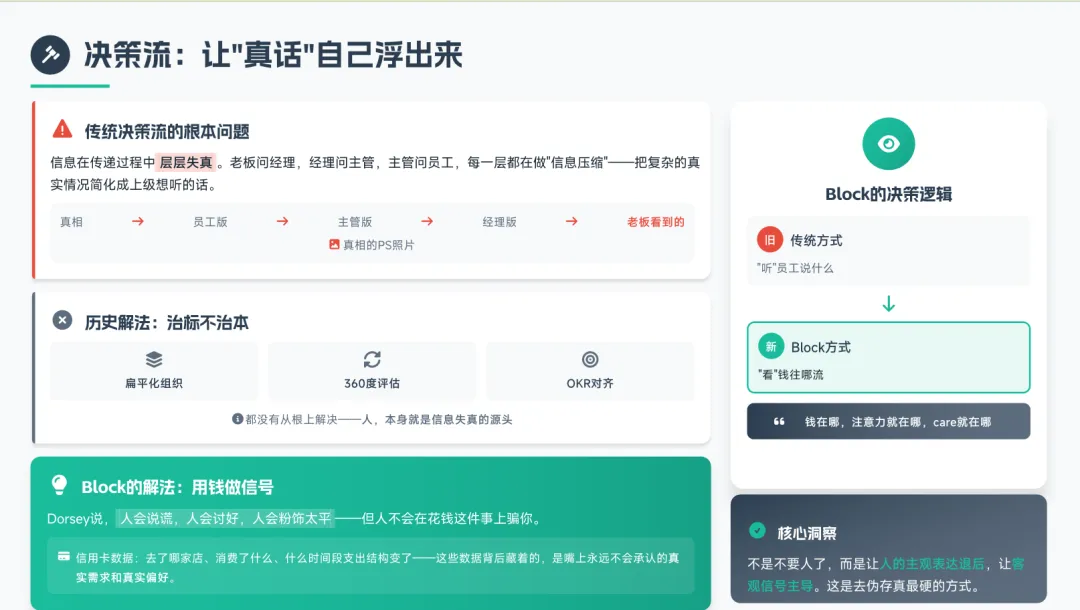Click the red arrow after 经理版

point(572,221)
